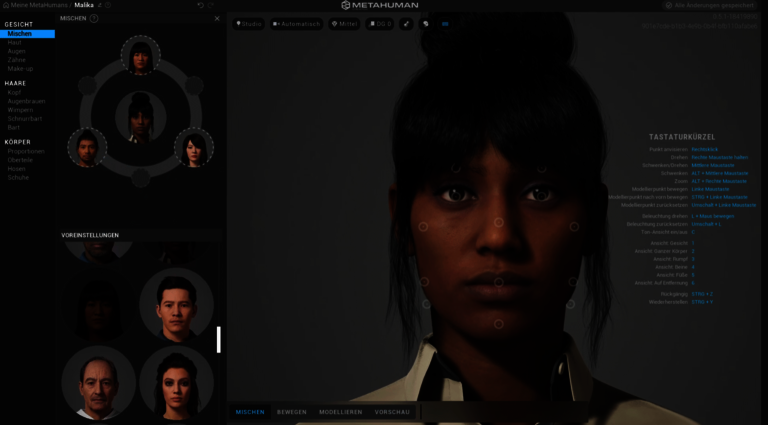This screenshot has height=425, width=768.
Task: Open Meine MetaHumans home link
Action: click(x=35, y=5)
